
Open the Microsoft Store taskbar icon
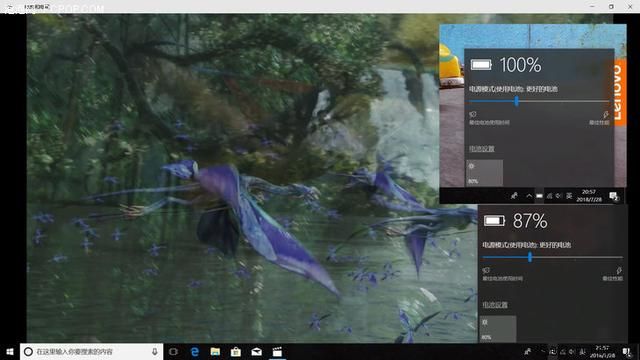(236, 351)
